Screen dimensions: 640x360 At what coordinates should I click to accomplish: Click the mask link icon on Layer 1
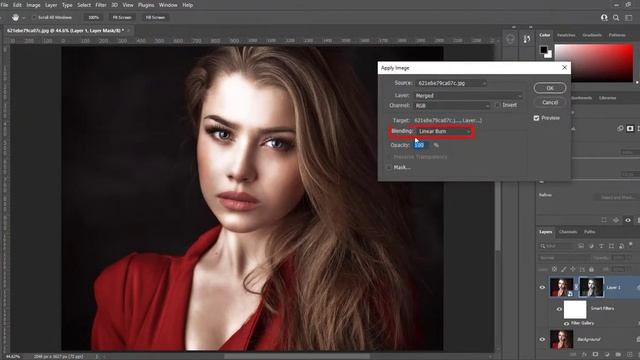[576, 287]
